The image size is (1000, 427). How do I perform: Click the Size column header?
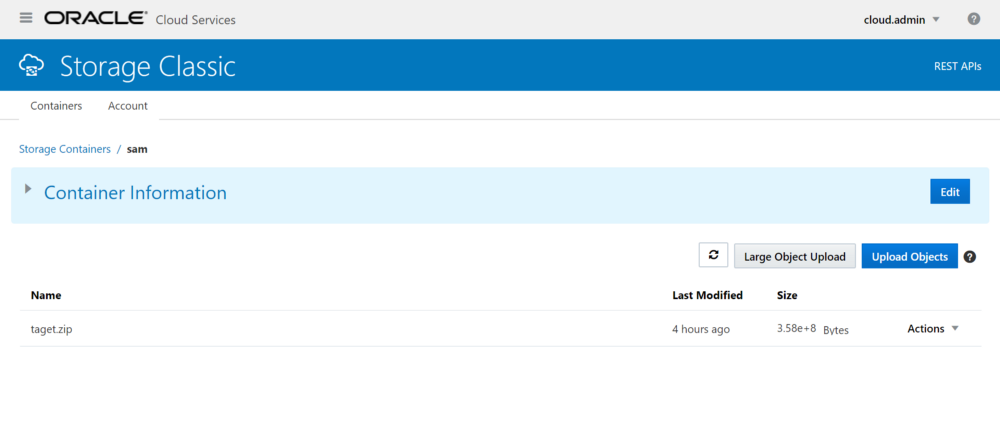click(x=787, y=295)
